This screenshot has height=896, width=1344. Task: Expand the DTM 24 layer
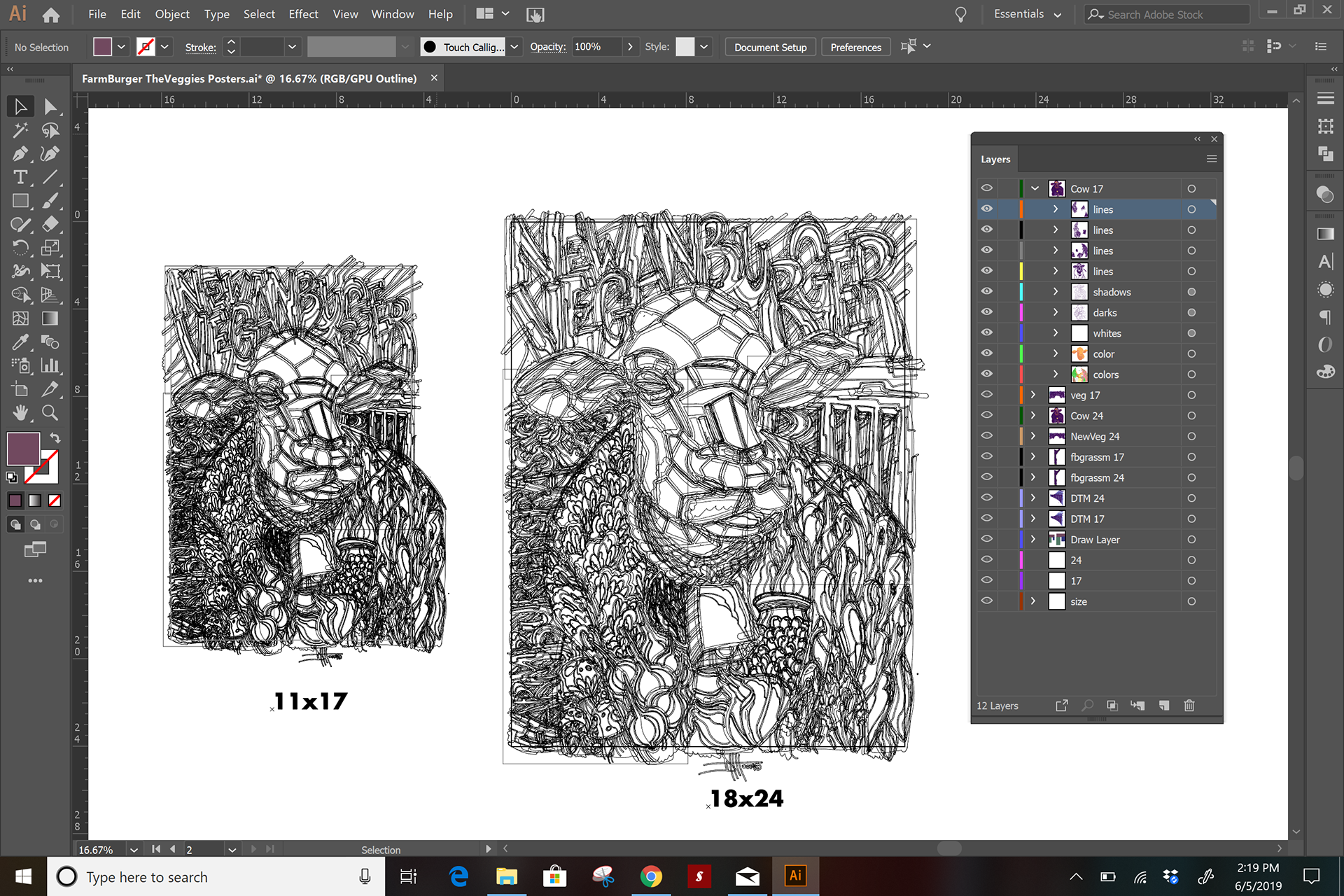[x=1032, y=498]
